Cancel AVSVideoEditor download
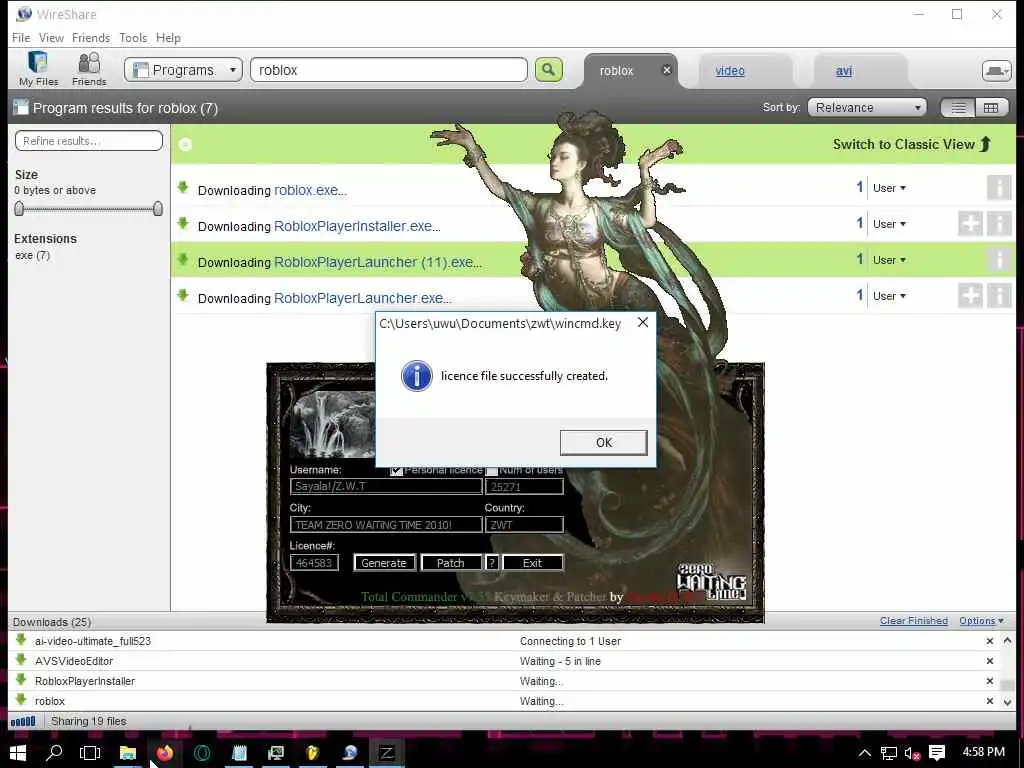The width and height of the screenshot is (1024, 768). point(990,661)
